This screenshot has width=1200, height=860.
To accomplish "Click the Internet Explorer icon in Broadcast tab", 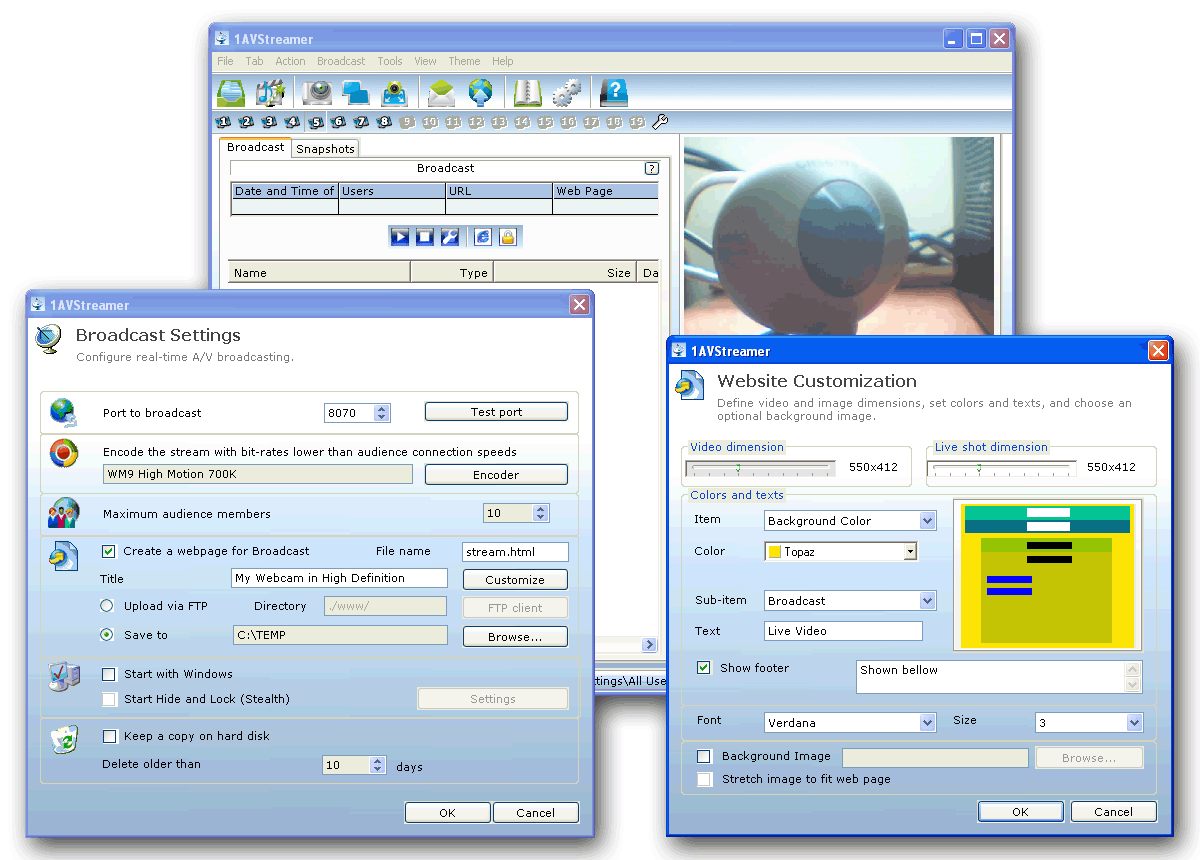I will pos(483,237).
